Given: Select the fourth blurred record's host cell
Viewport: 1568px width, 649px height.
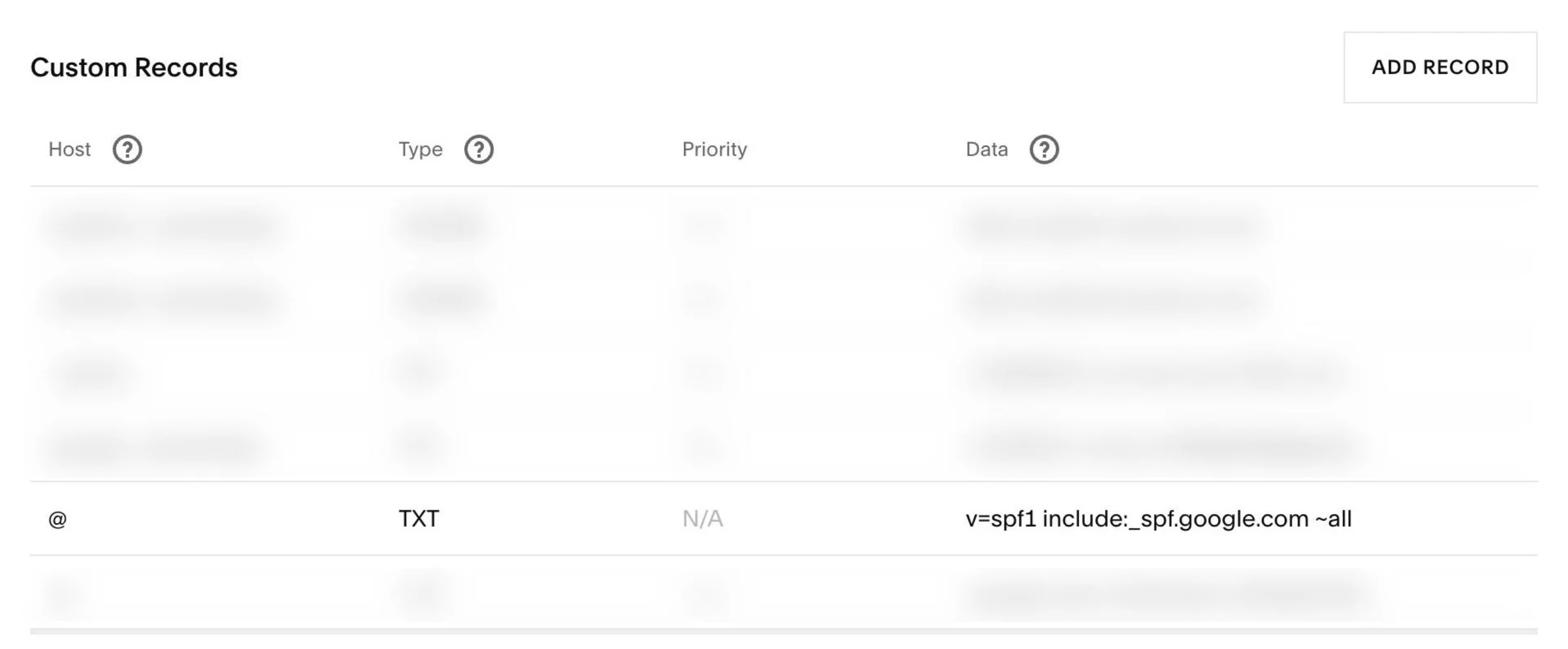Looking at the screenshot, I should [152, 447].
